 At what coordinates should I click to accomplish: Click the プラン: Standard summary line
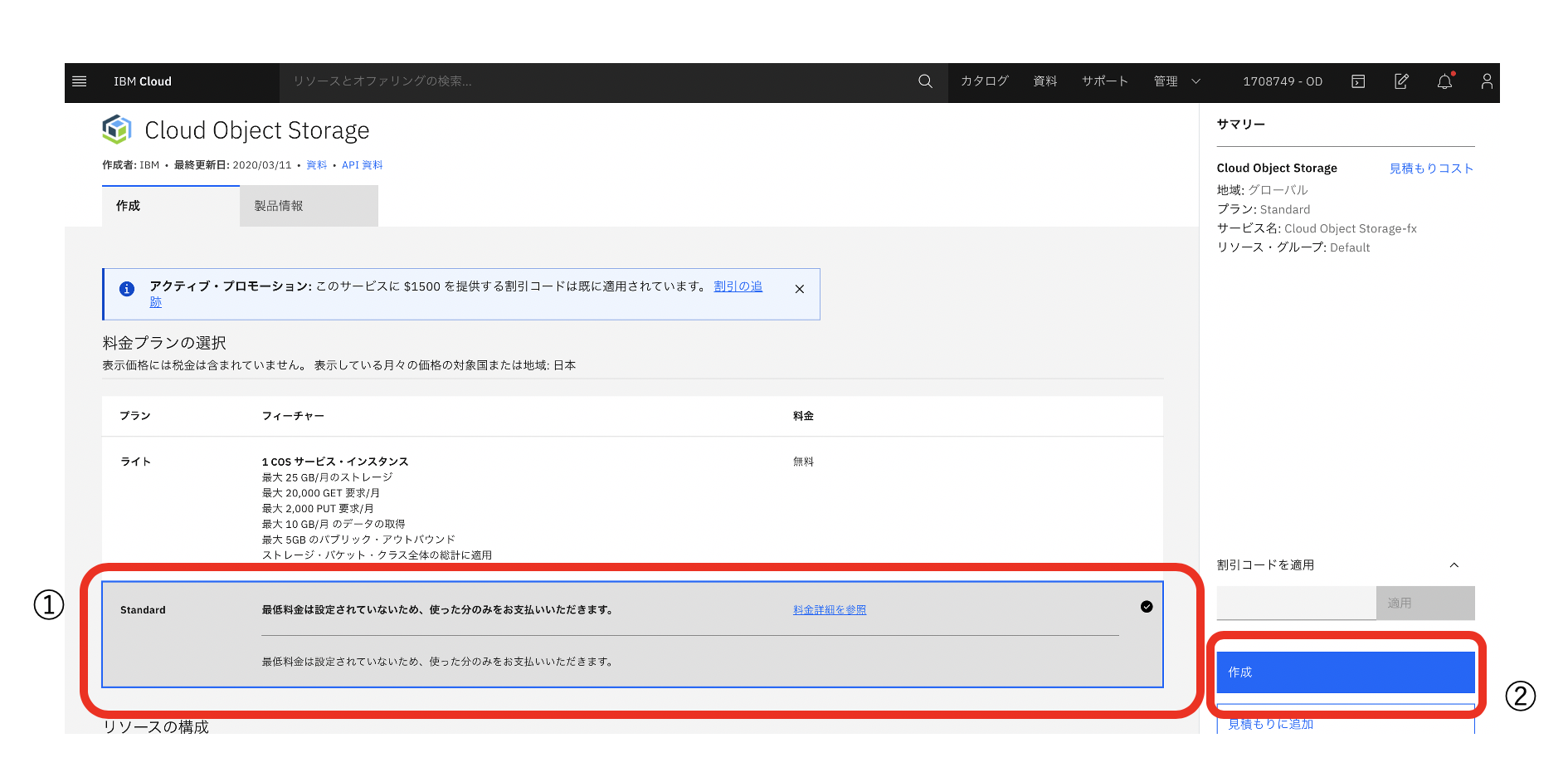tap(1264, 209)
